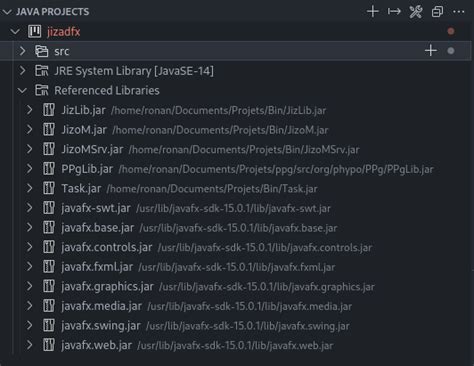Screen dimensions: 474x366
Task: Click path /usr/lib/javafx-sdk-15.0.1/lib/javafx-swt.jar
Action: point(233,209)
